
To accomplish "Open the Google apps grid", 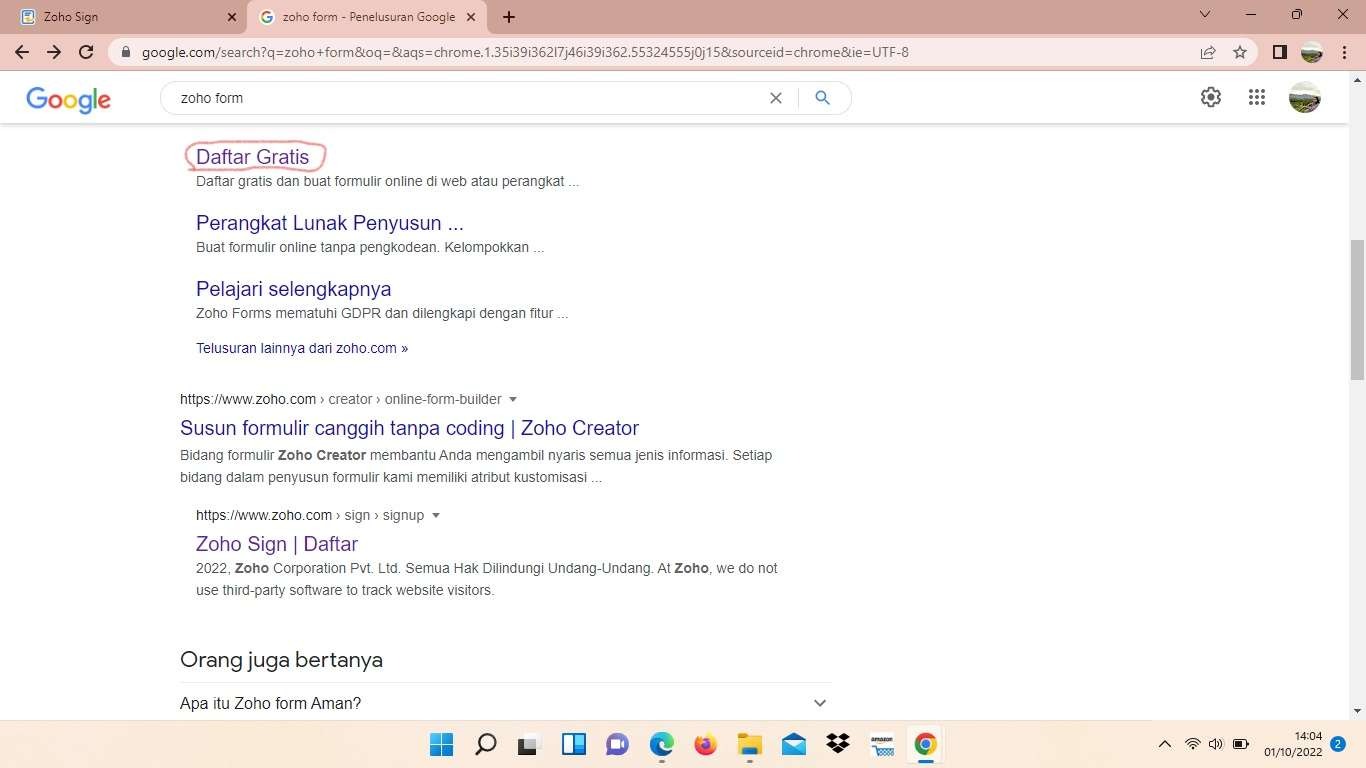I will tap(1257, 97).
